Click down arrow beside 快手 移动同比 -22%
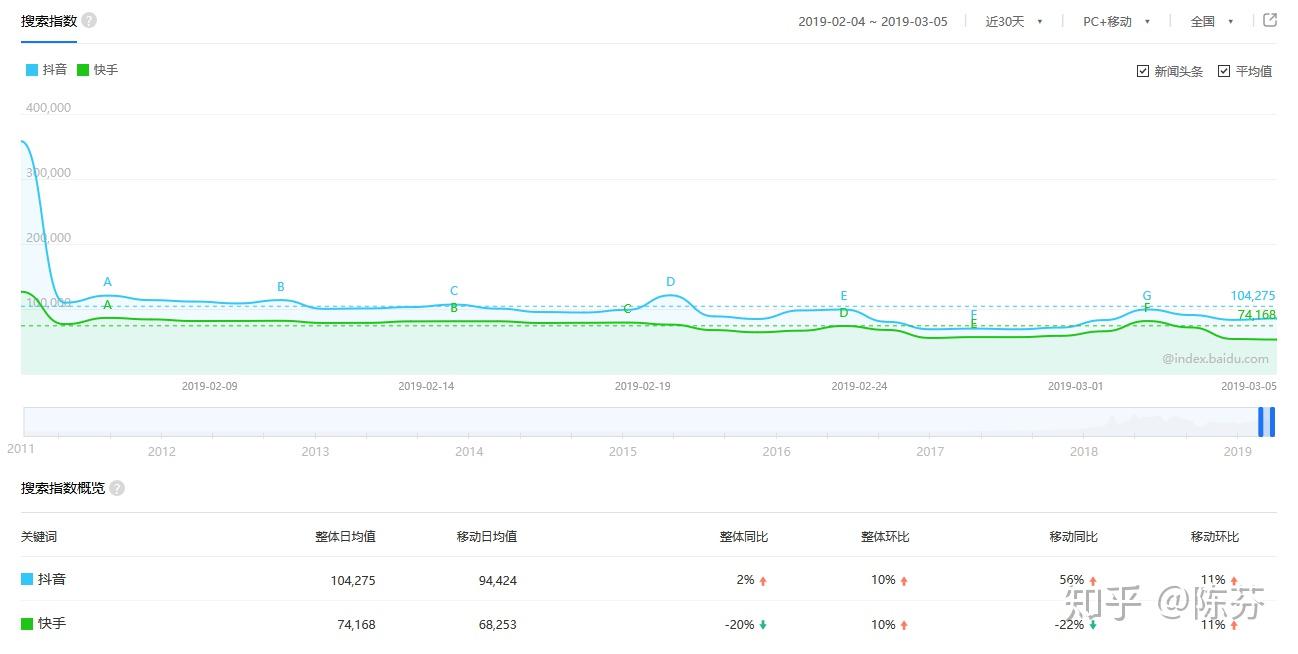 [1092, 625]
